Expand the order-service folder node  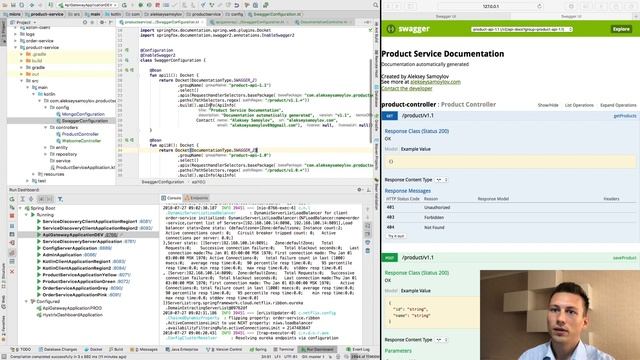coord(16,41)
